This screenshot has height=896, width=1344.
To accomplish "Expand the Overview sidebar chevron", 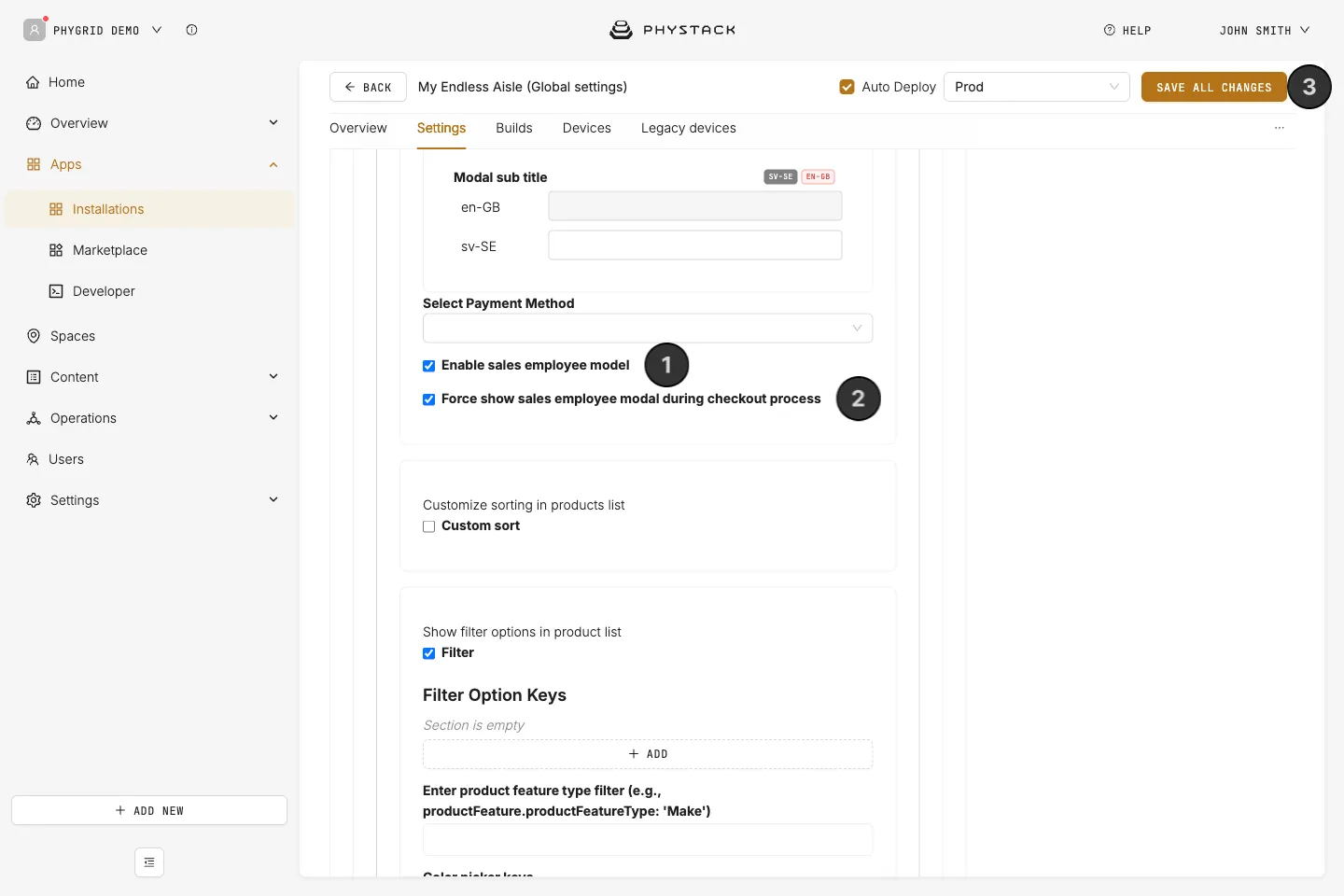I will coord(273,122).
